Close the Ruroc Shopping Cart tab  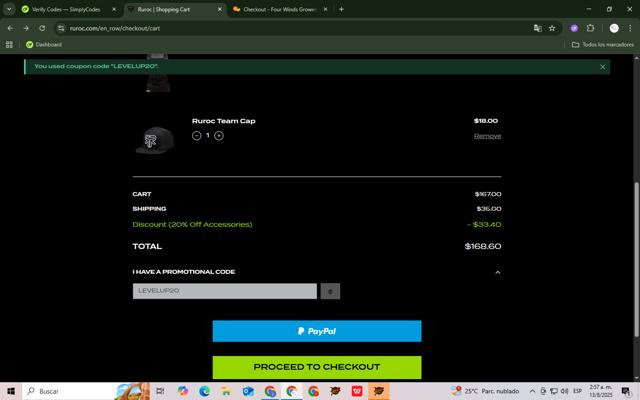pos(220,9)
